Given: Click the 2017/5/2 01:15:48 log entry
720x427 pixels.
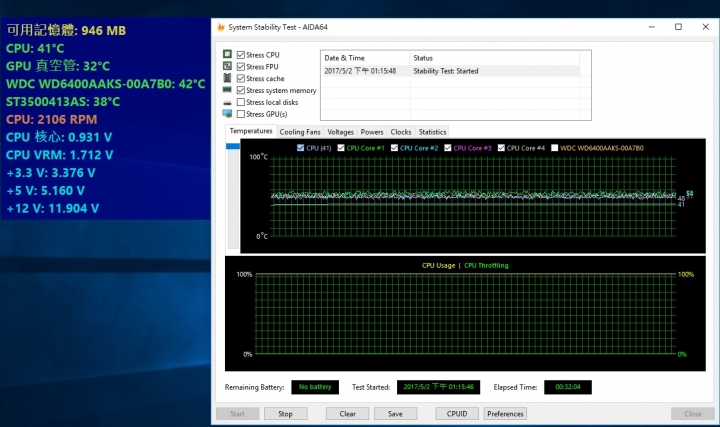Looking at the screenshot, I should [x=360, y=71].
